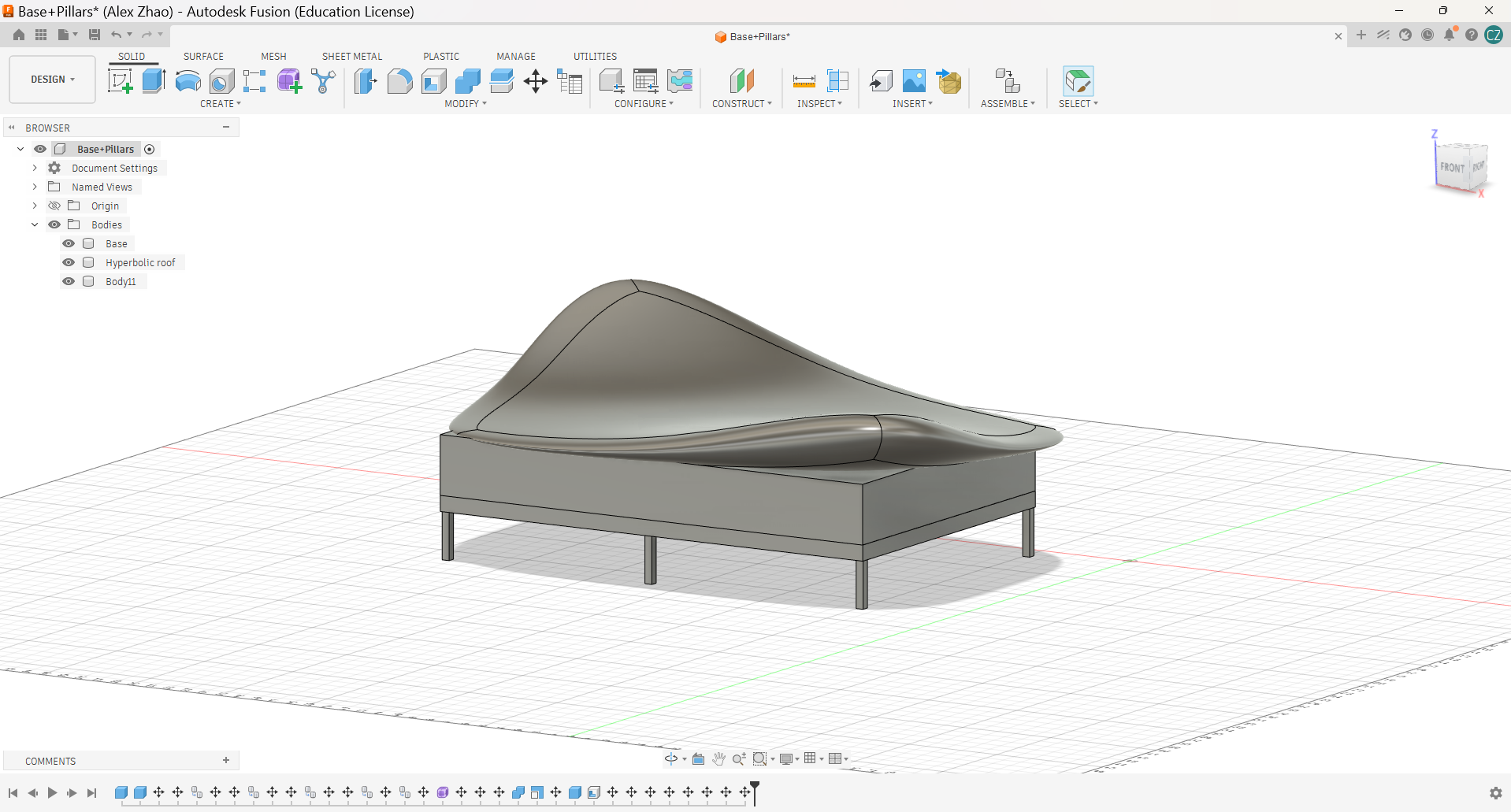Select the Combine tool
1511x812 pixels.
pyautogui.click(x=467, y=81)
